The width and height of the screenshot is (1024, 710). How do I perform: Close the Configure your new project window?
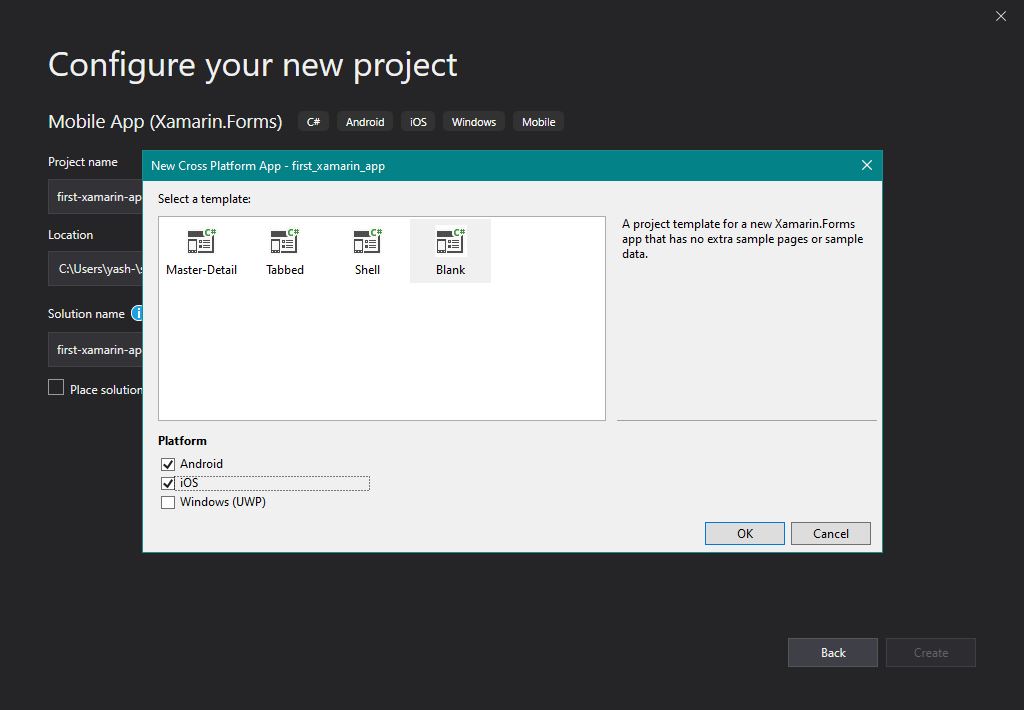(x=1000, y=16)
